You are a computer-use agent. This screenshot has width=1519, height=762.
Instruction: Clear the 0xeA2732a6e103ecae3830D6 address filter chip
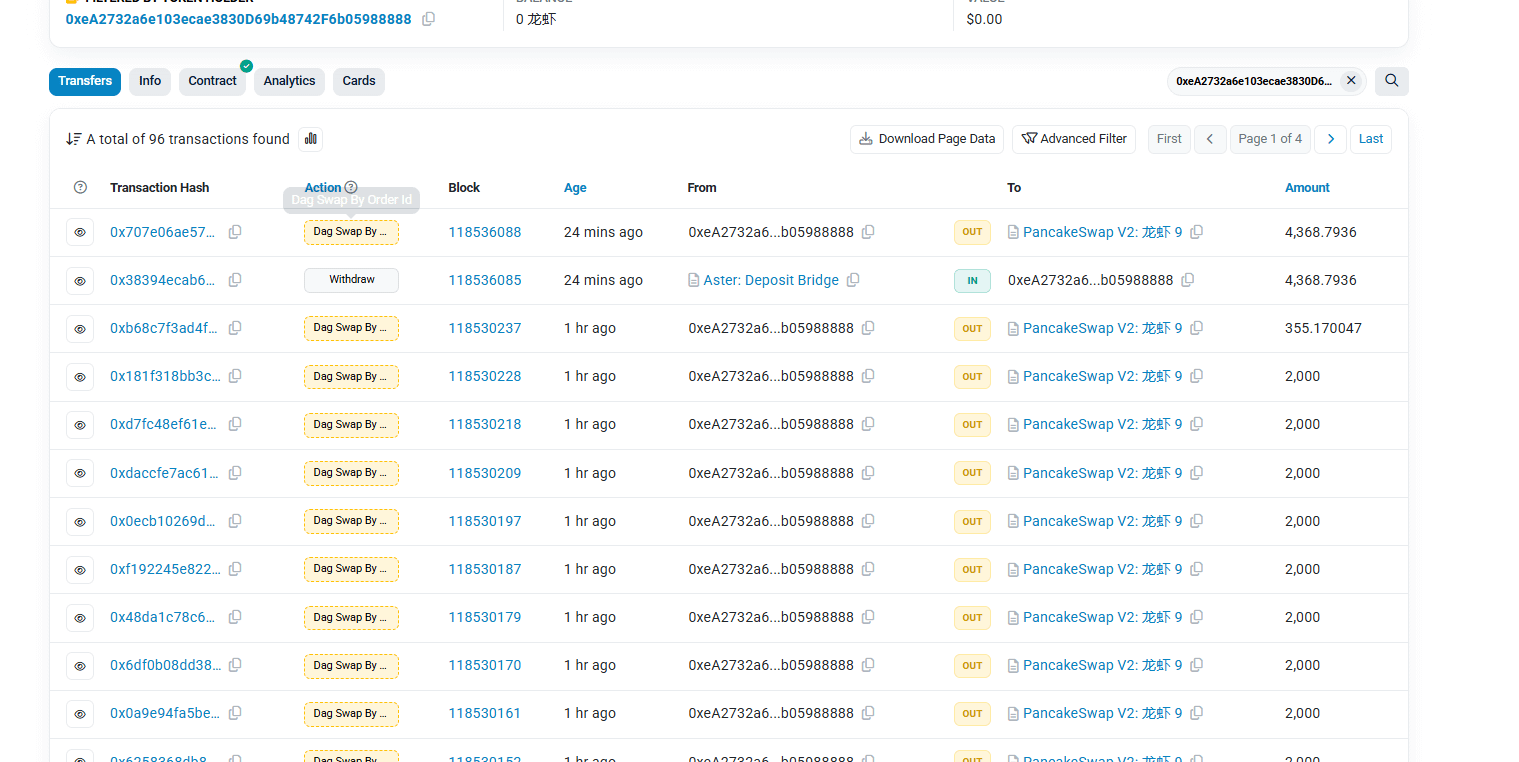point(1351,81)
